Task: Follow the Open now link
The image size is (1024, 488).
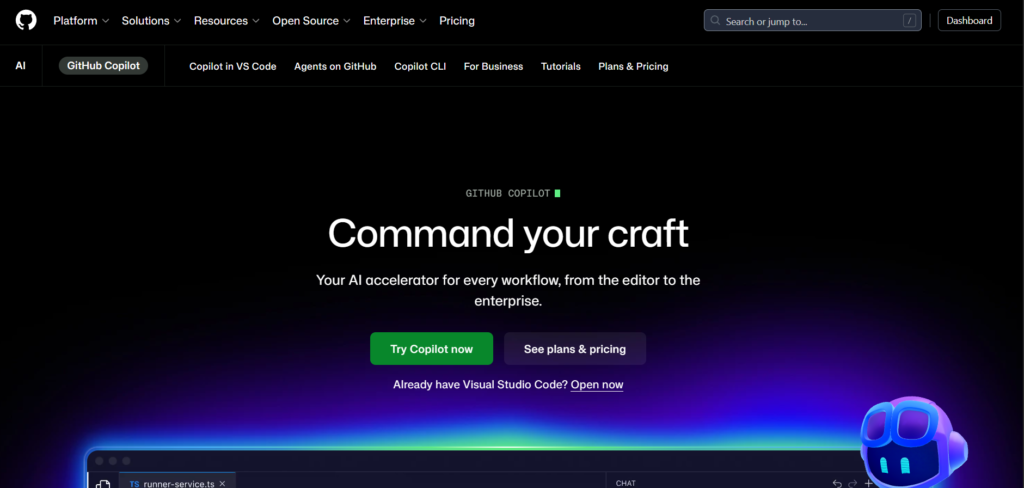Action: (597, 385)
